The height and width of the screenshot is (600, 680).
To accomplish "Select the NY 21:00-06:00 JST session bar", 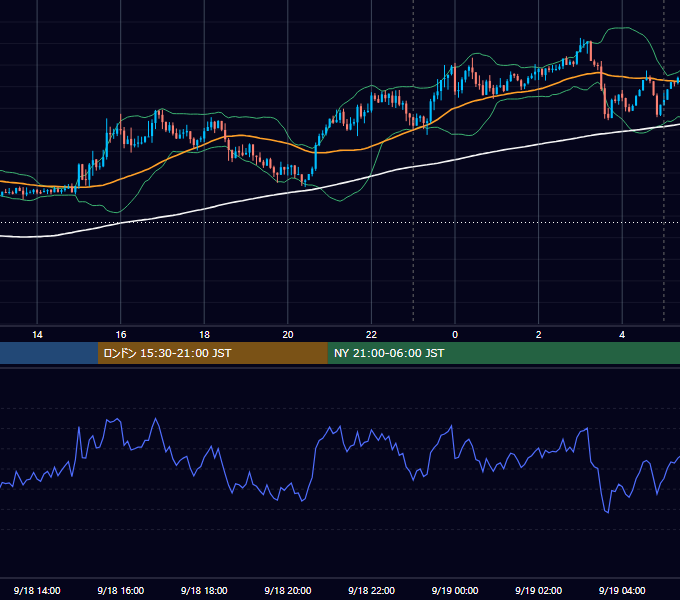I will pos(503,353).
